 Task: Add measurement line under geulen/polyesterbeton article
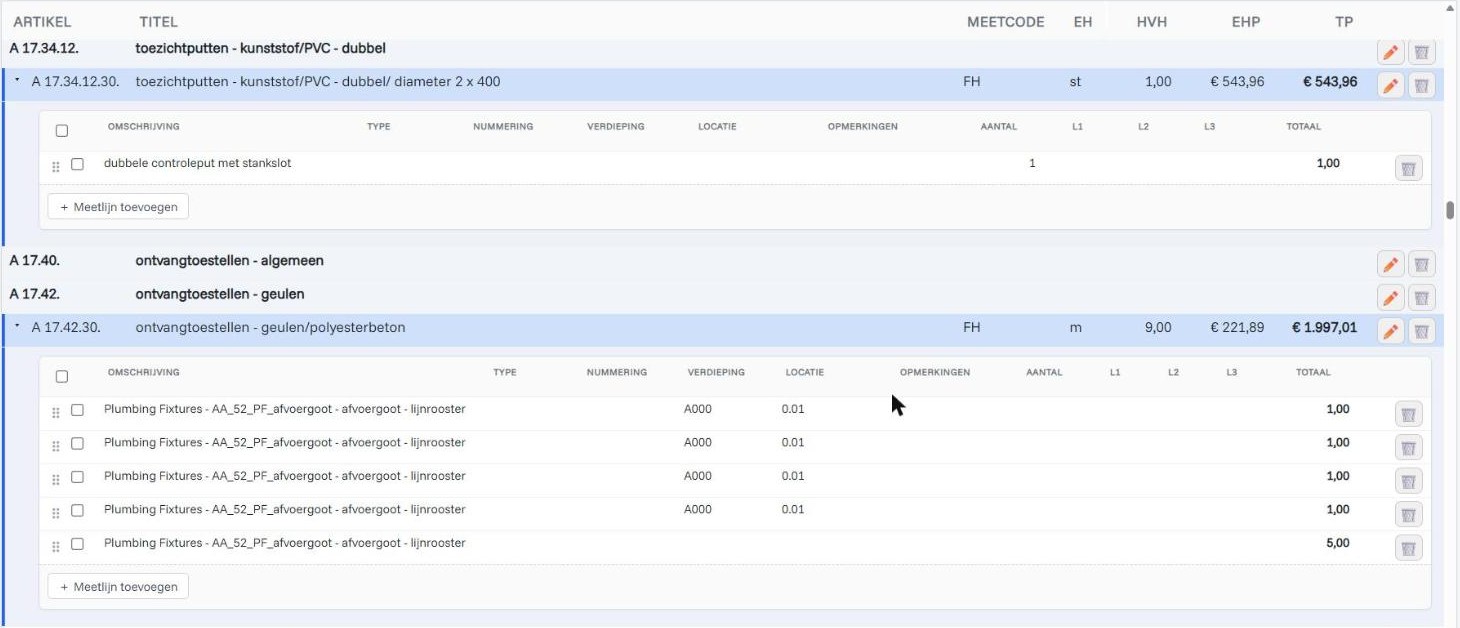pos(118,587)
